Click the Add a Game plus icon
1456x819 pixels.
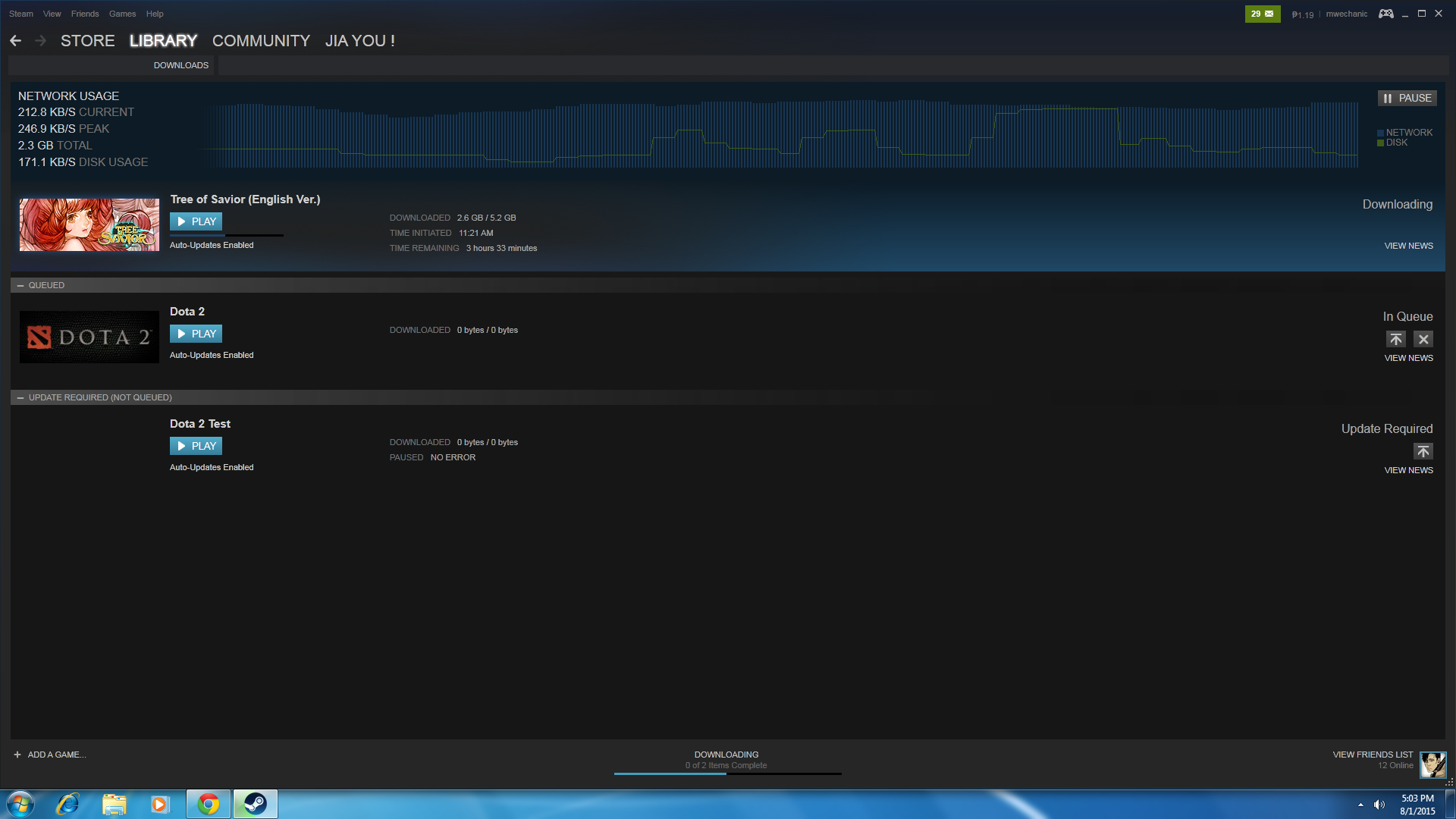tap(17, 755)
